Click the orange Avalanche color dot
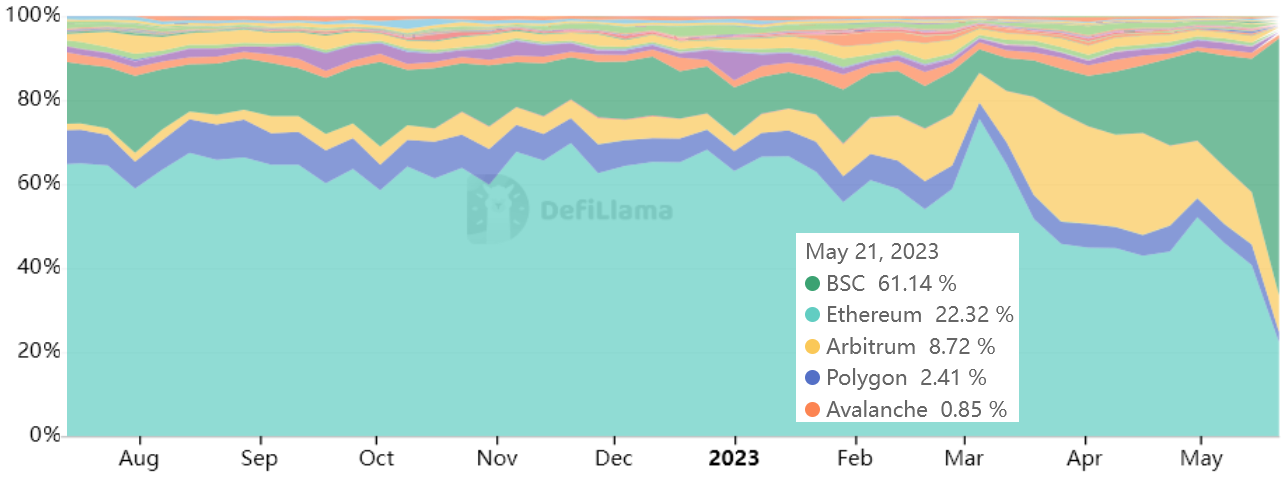This screenshot has height=481, width=1284. (813, 409)
